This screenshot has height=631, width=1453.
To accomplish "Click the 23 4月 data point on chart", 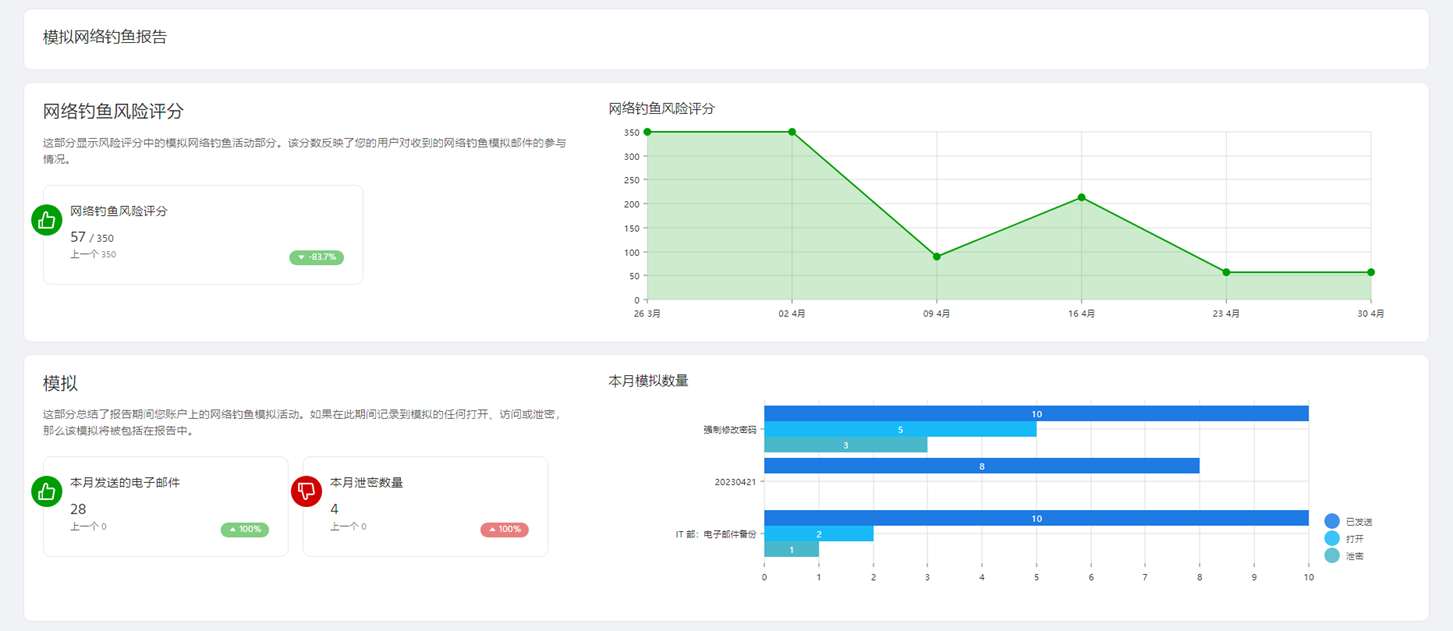I will point(1226,272).
